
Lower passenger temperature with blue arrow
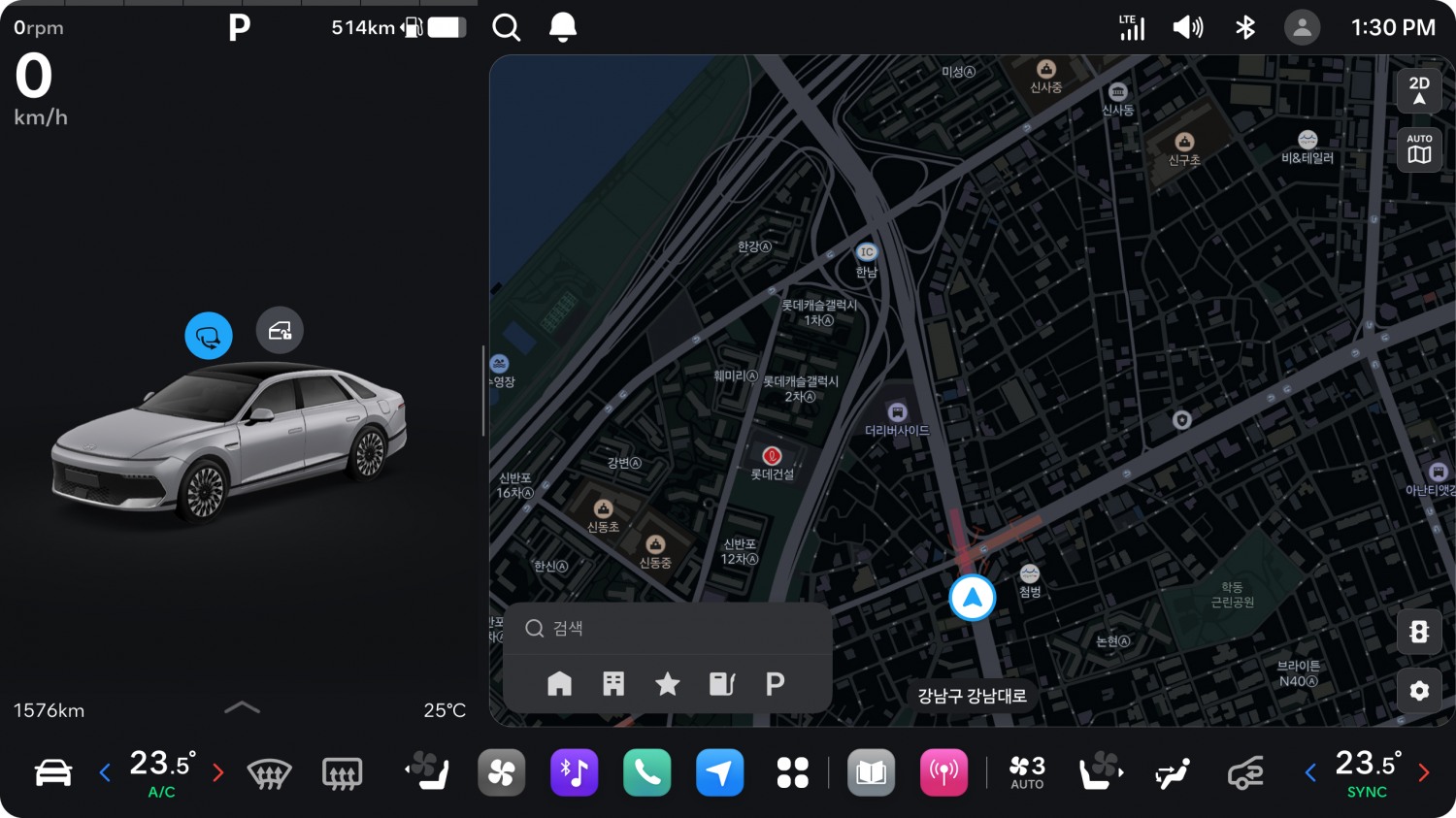point(1310,772)
